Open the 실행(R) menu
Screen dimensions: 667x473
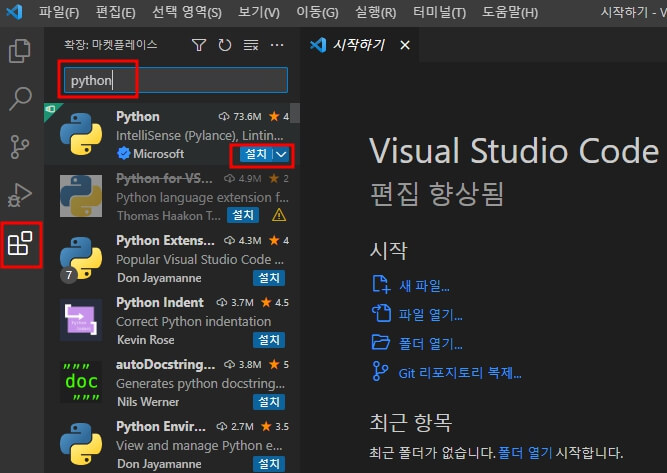[376, 12]
